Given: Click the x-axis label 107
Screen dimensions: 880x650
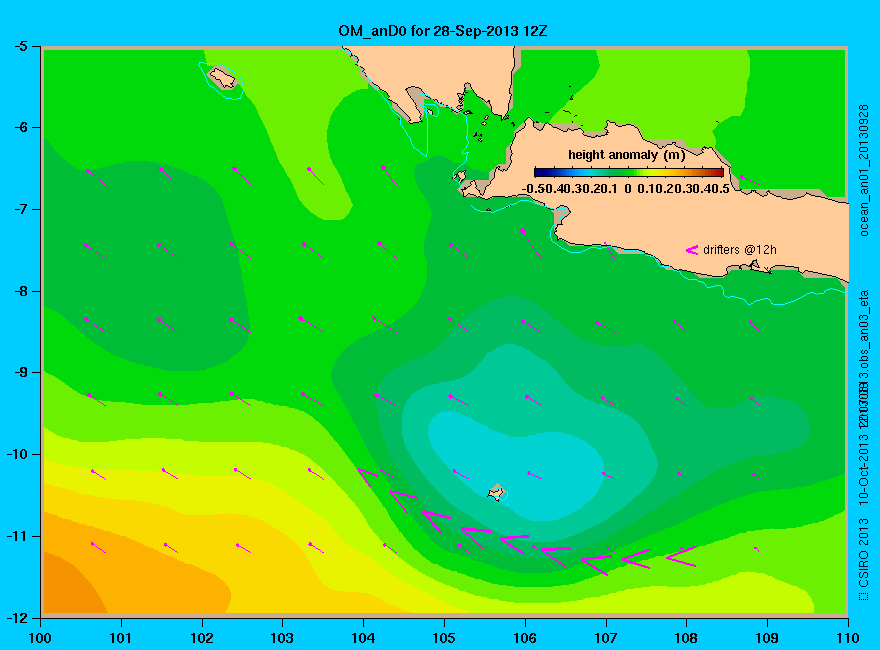Looking at the screenshot, I should (606, 638).
